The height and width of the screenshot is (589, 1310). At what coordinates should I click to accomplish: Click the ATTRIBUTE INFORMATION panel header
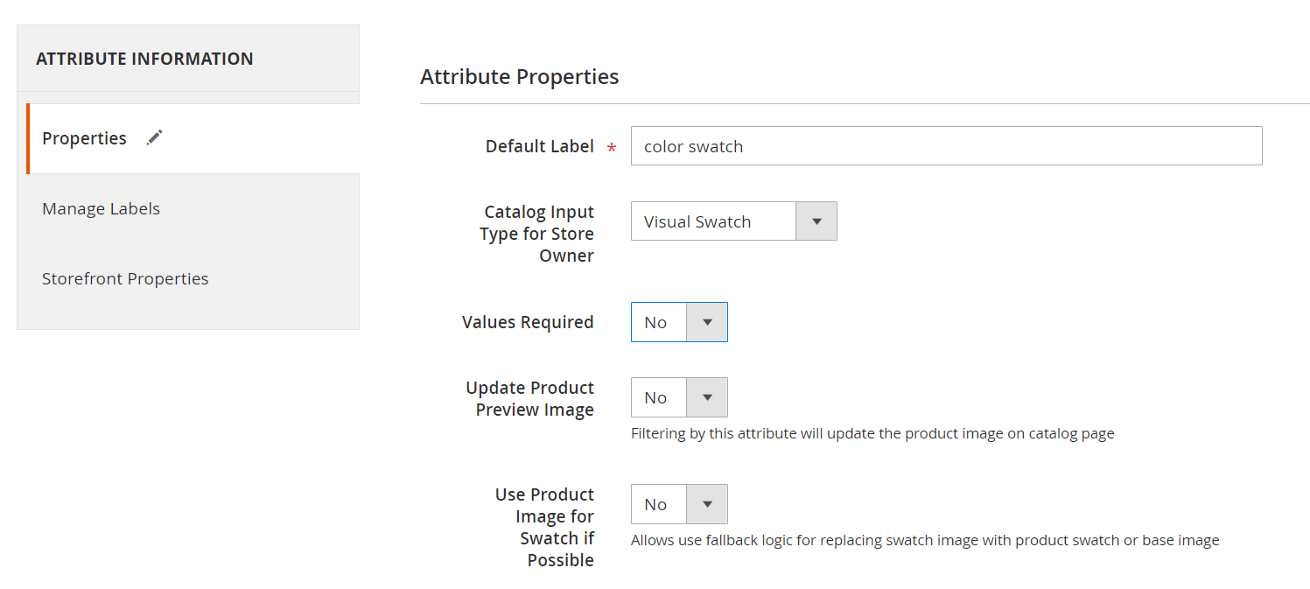click(145, 59)
